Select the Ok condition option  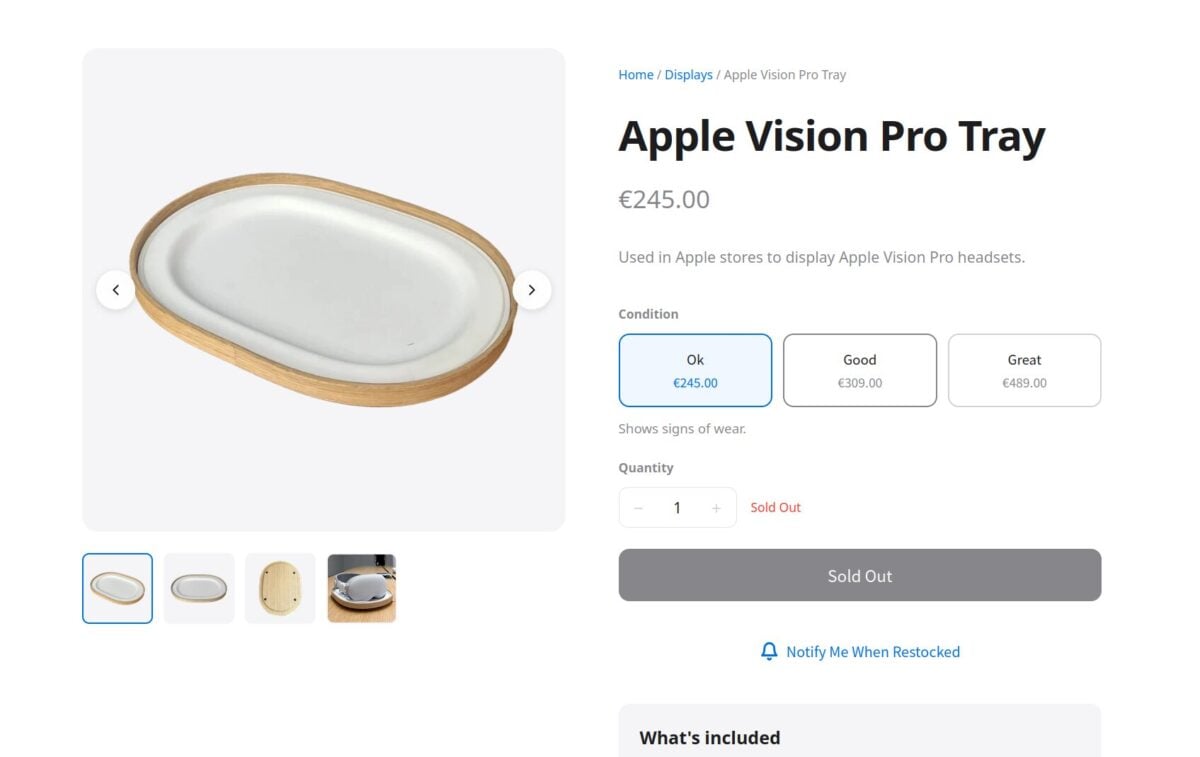pos(695,370)
